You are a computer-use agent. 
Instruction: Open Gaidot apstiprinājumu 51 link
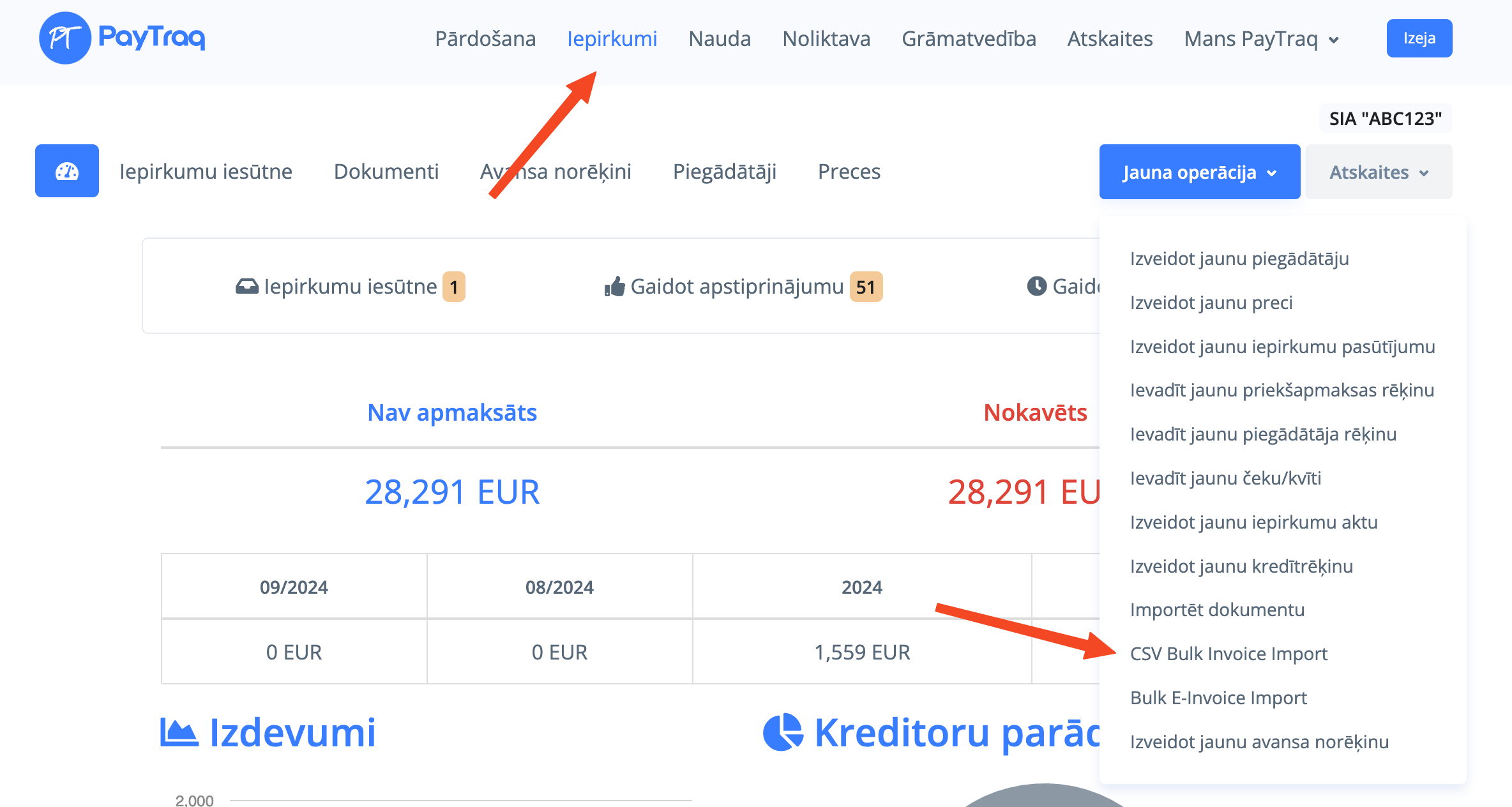tap(737, 287)
